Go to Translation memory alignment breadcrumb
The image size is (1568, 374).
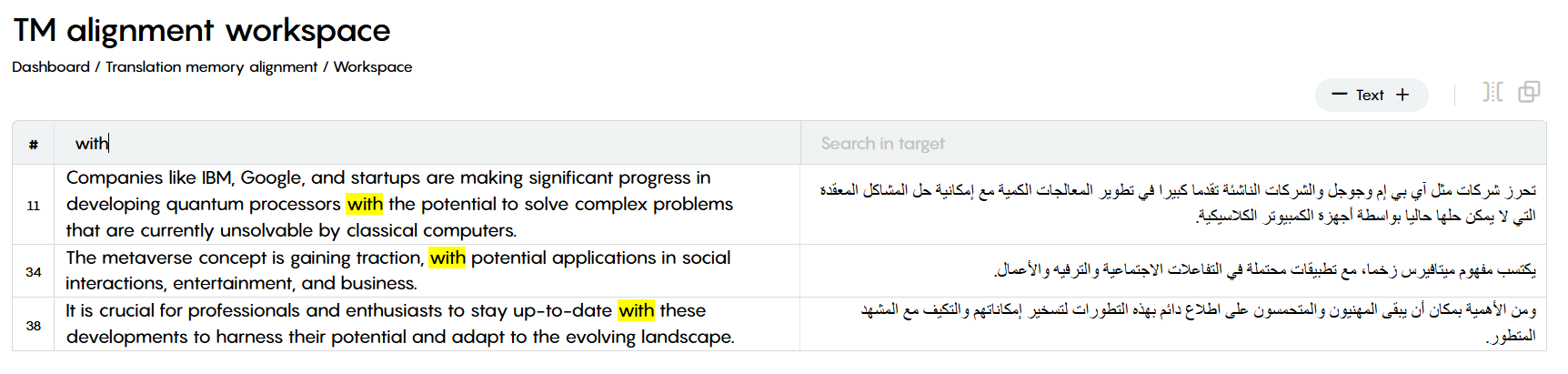coord(211,67)
